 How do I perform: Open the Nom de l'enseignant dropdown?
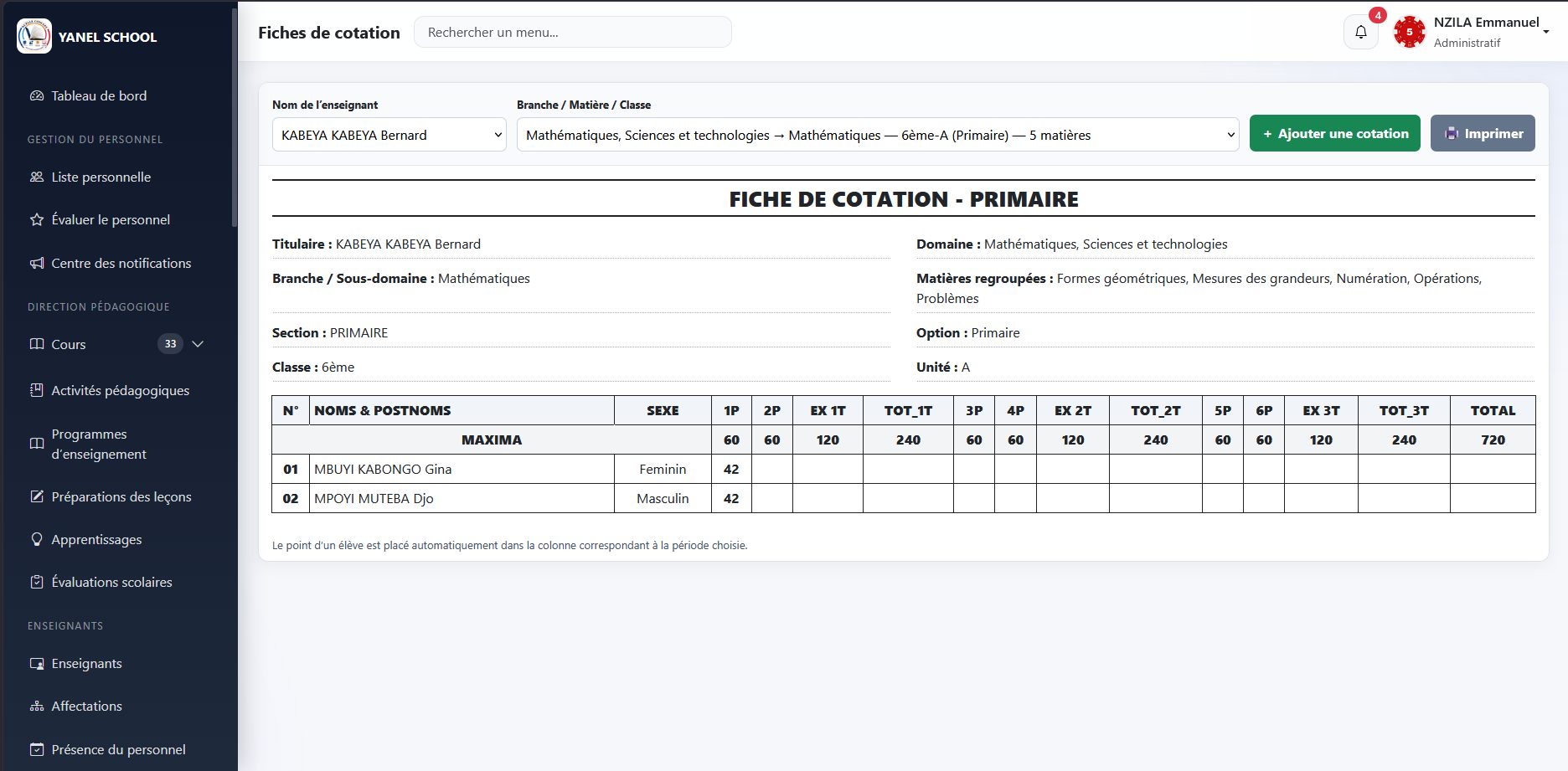tap(389, 135)
